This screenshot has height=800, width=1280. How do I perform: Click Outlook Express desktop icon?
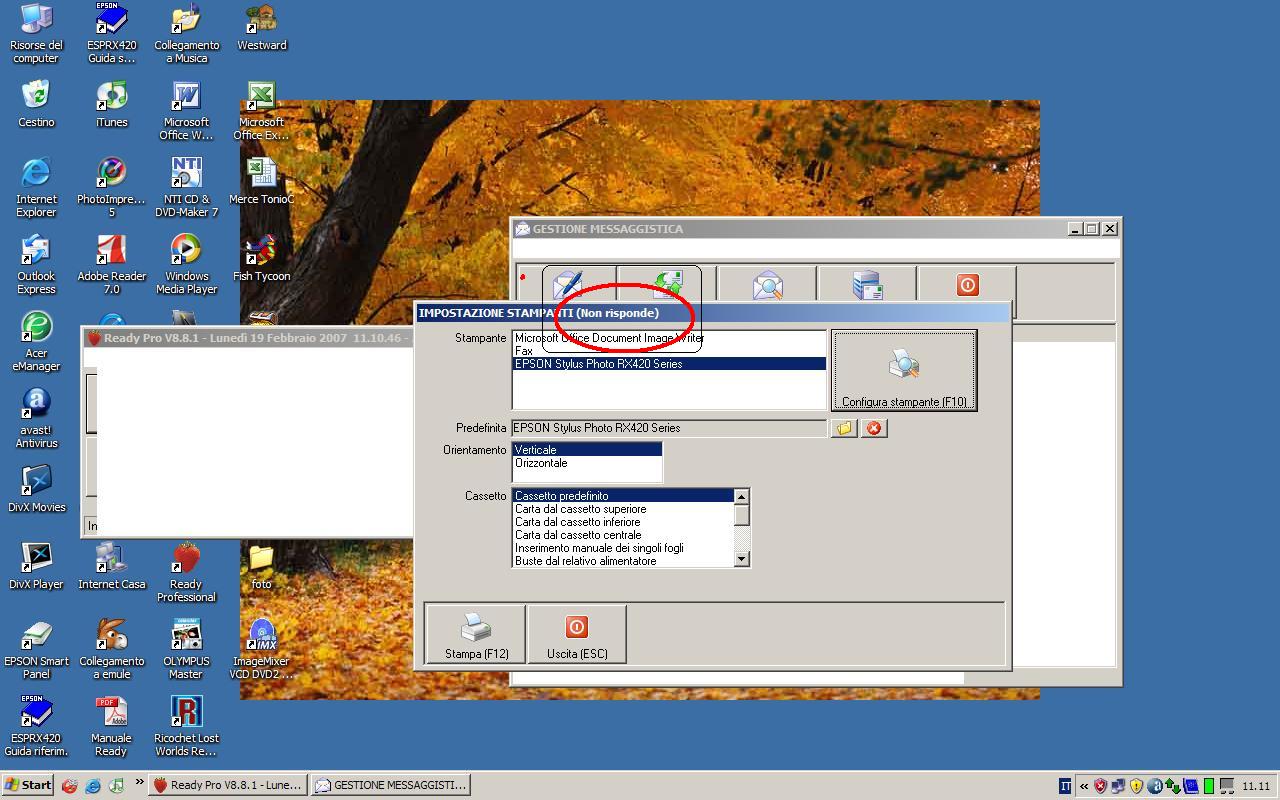(36, 264)
